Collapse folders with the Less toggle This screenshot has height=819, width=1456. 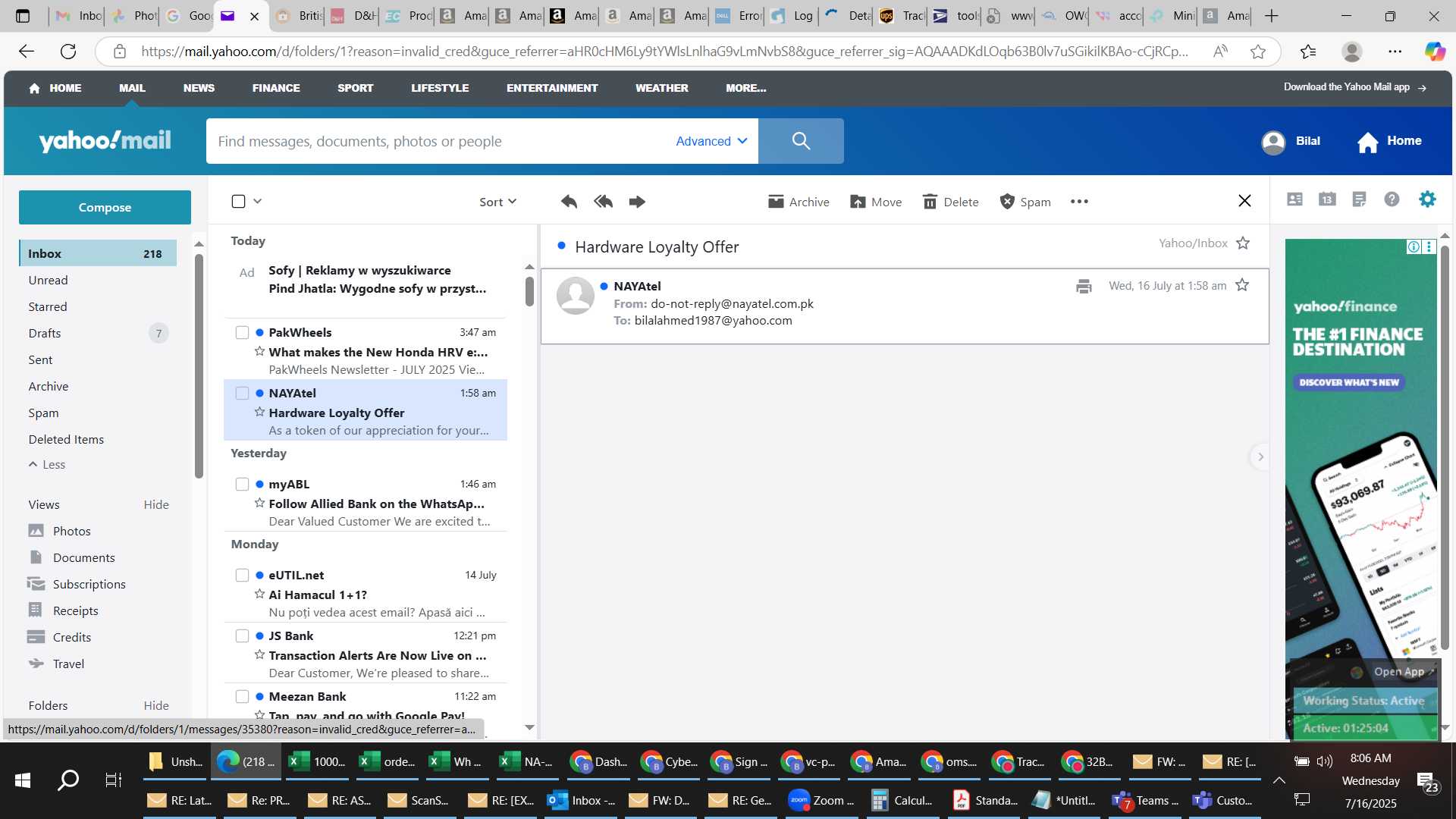47,464
